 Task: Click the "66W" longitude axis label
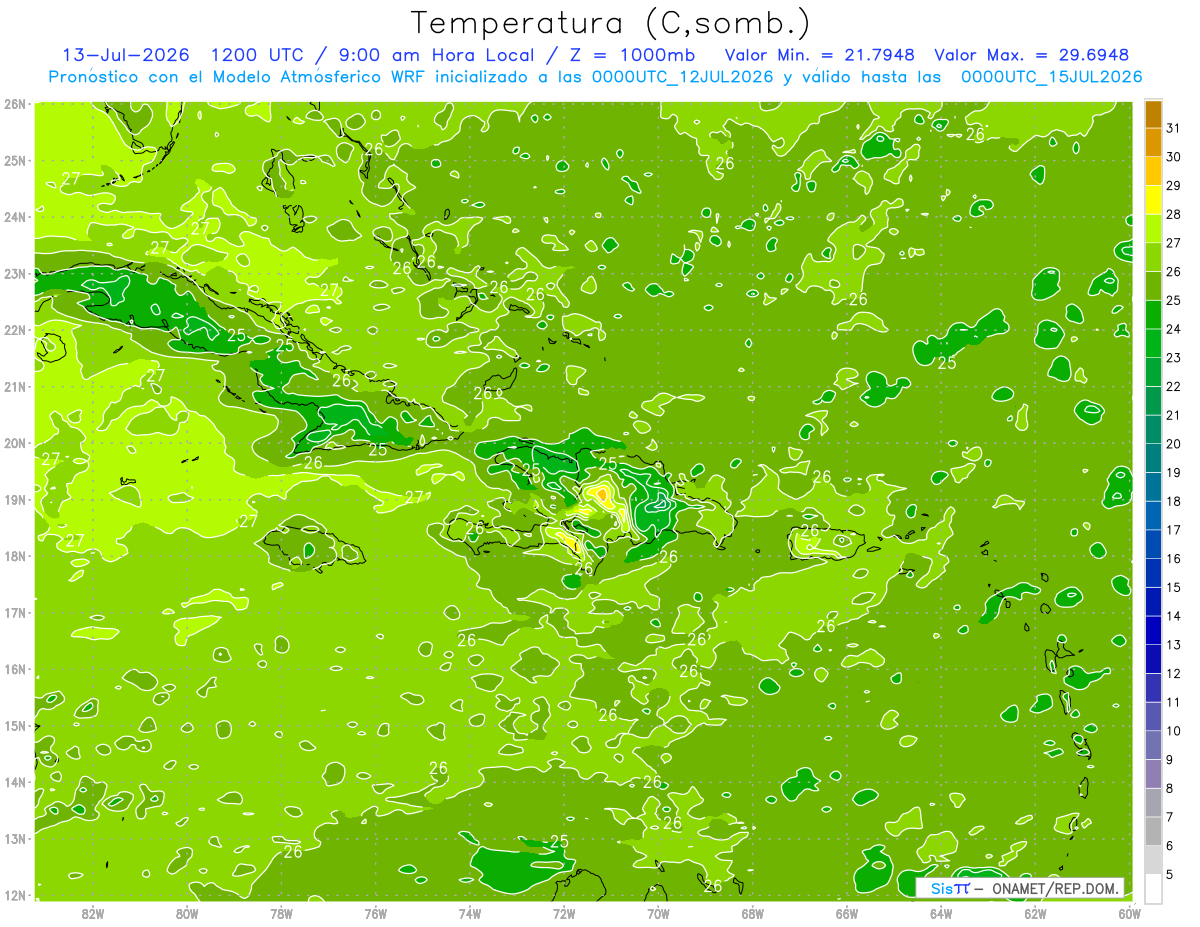tap(847, 913)
